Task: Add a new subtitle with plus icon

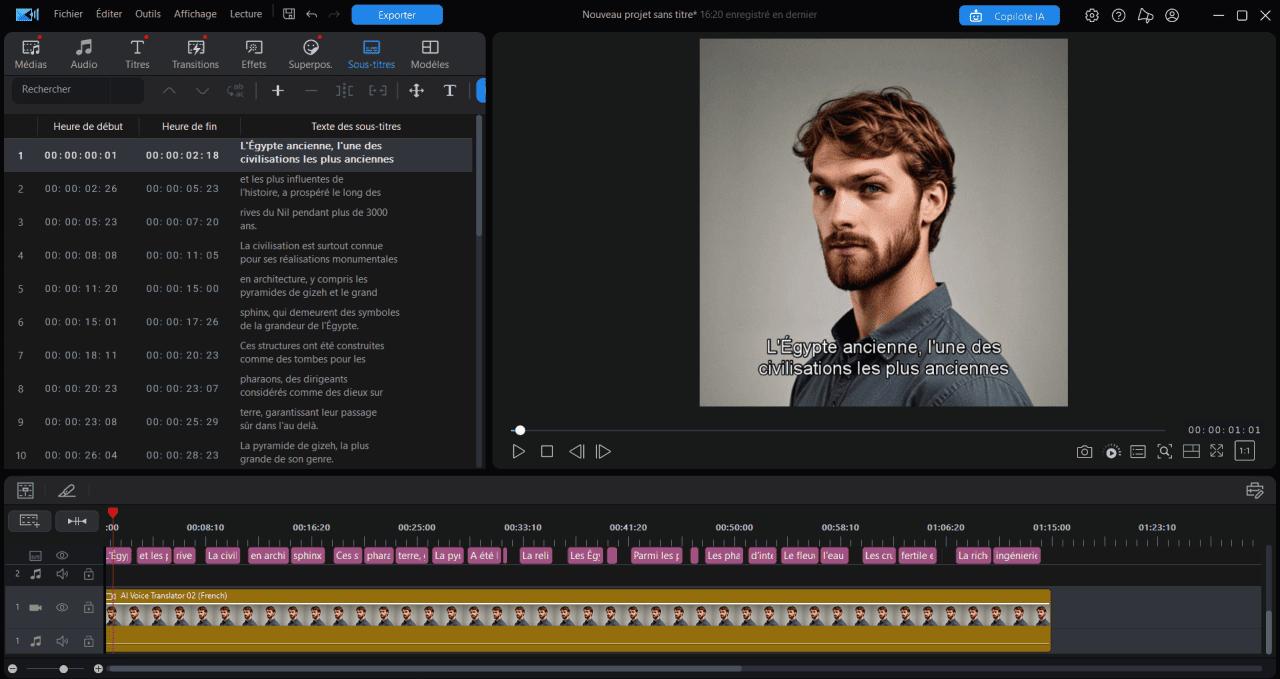Action: coord(278,91)
